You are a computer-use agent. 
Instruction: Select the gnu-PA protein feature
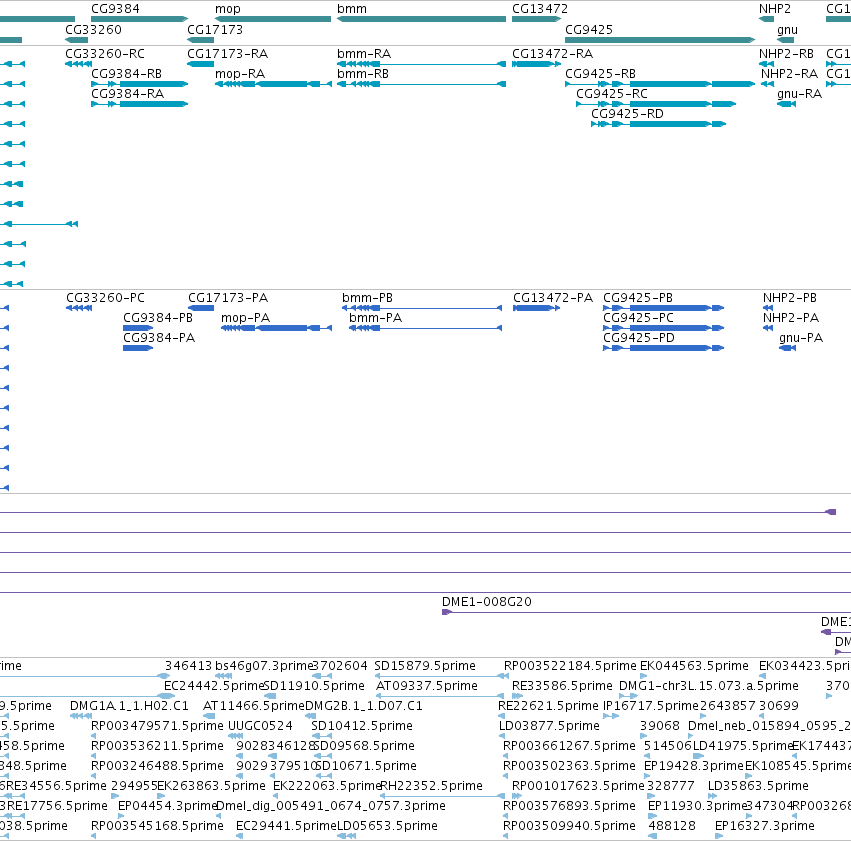tap(788, 348)
